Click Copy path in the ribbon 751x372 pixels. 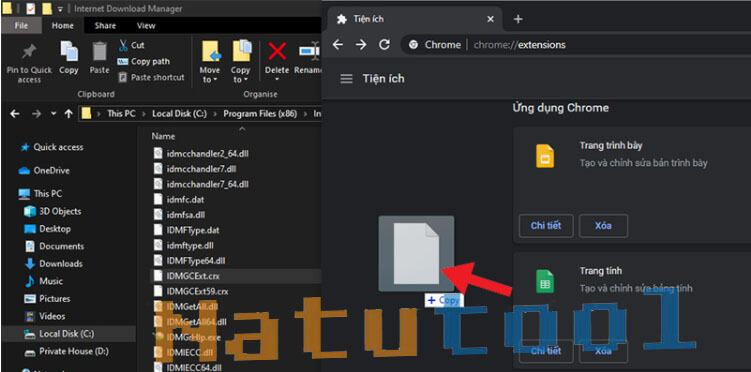tap(144, 61)
